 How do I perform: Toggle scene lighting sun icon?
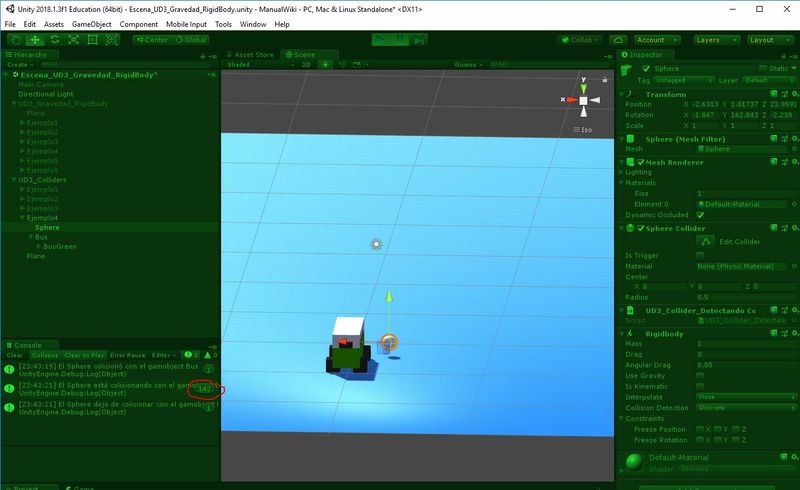324,64
